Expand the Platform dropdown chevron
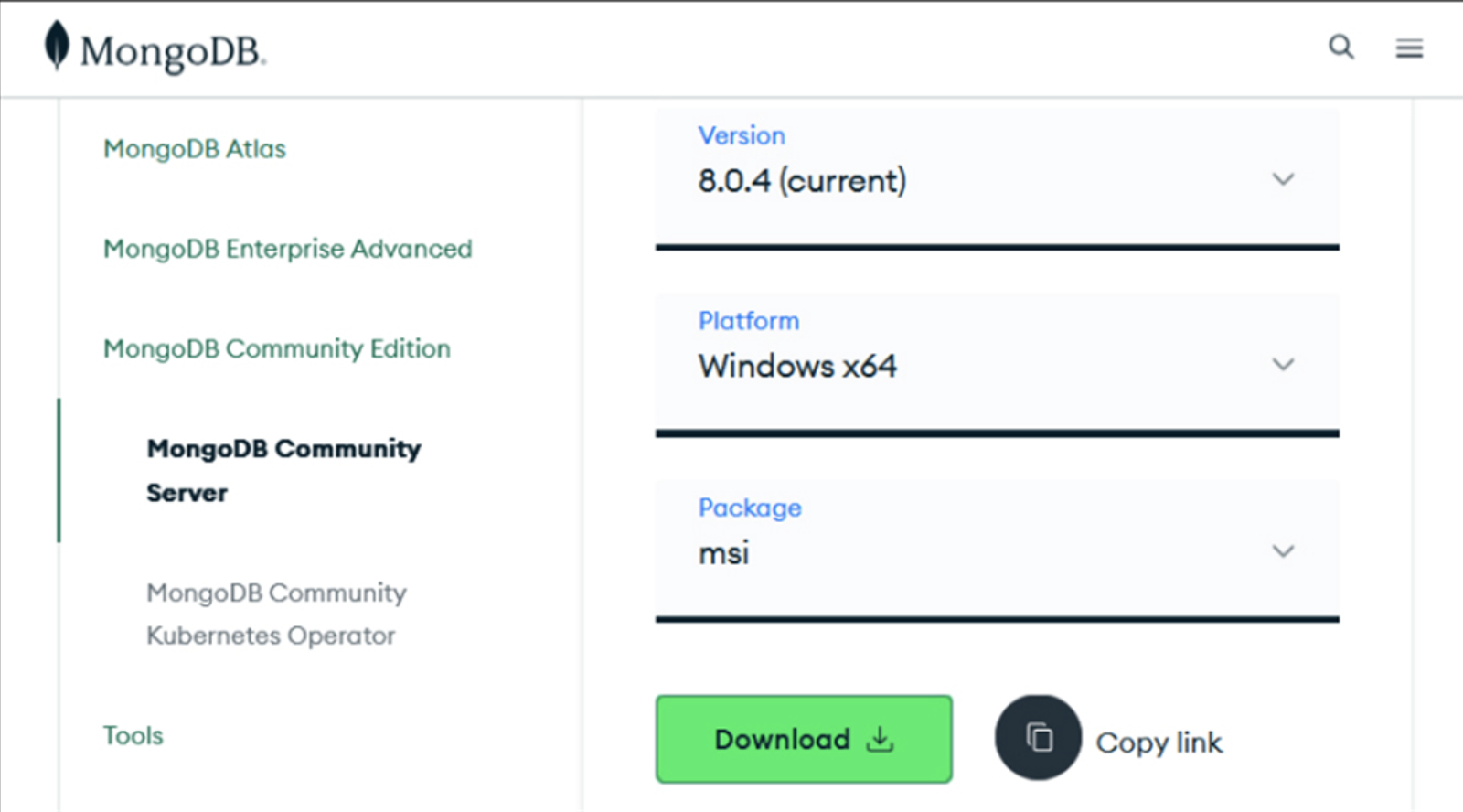Viewport: 1463px width, 812px height. 1284,365
